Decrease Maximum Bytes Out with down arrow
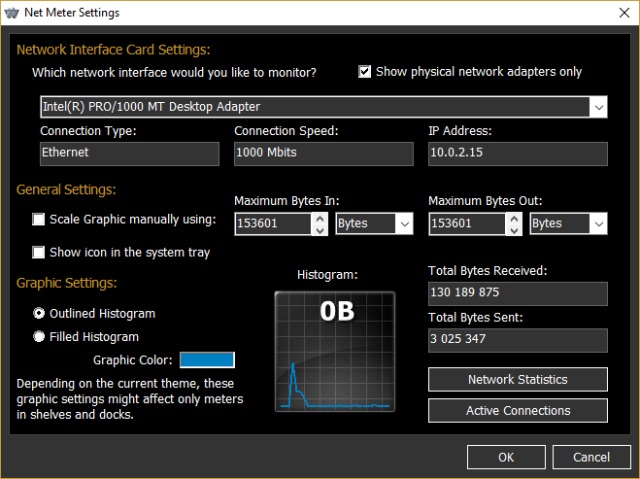 click(x=513, y=230)
